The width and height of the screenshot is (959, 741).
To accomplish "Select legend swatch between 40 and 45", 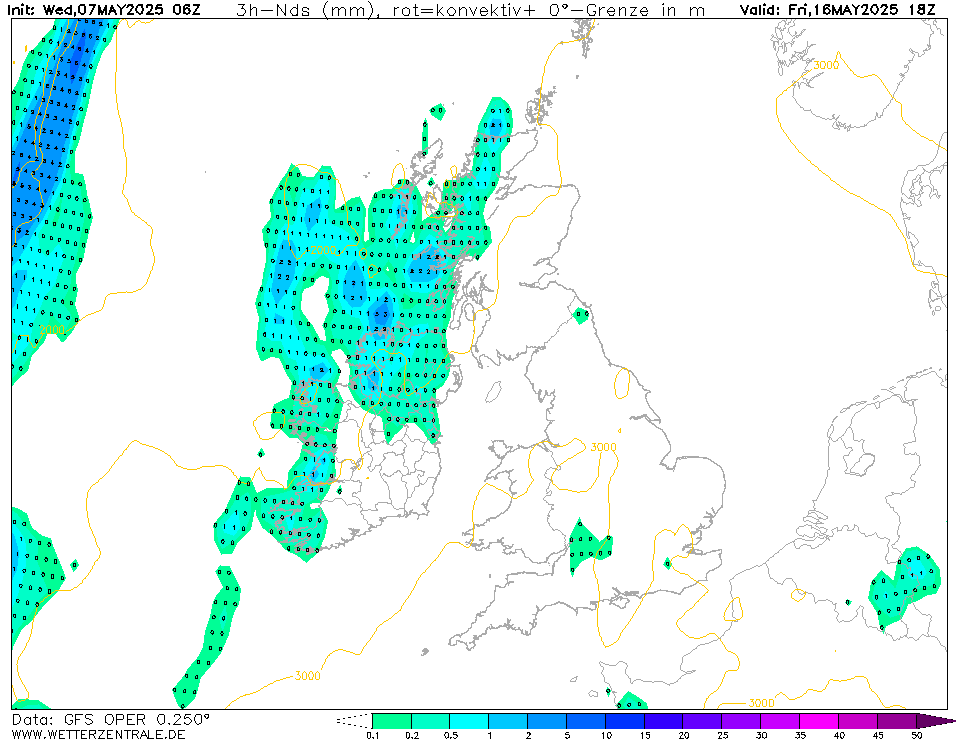I will coord(858,721).
